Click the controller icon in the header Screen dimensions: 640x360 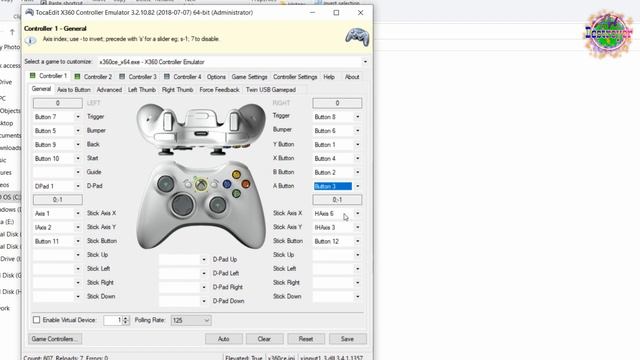[357, 37]
